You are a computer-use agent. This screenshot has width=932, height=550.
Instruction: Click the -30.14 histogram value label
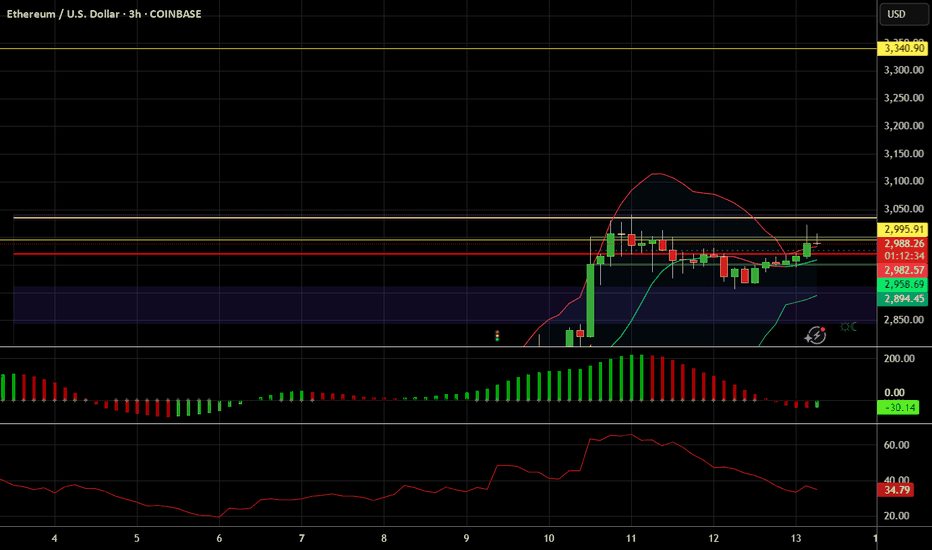click(x=898, y=407)
